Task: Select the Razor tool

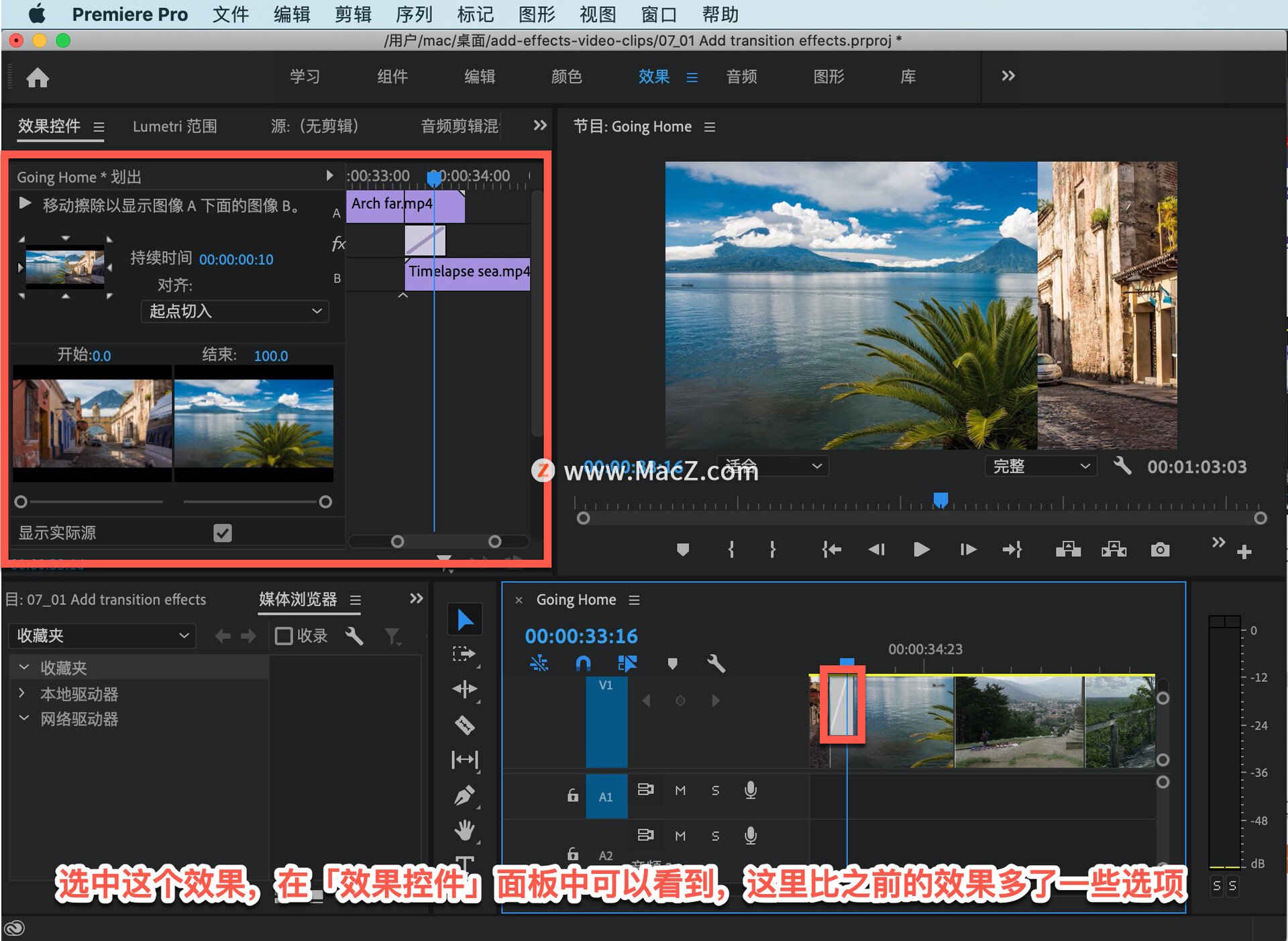Action: 464,725
